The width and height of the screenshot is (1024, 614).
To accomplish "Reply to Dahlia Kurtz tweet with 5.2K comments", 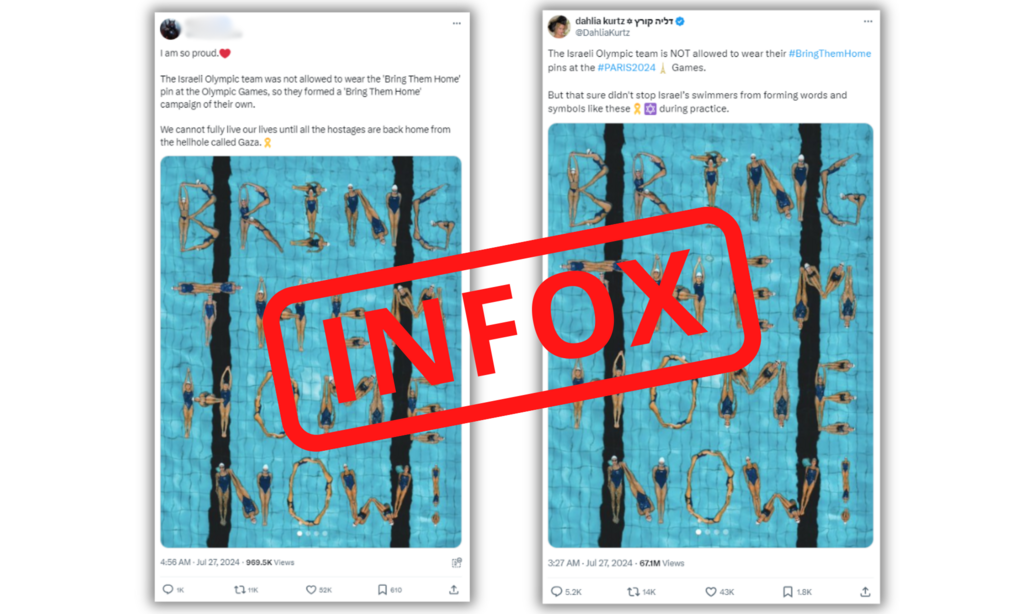I will click(556, 591).
